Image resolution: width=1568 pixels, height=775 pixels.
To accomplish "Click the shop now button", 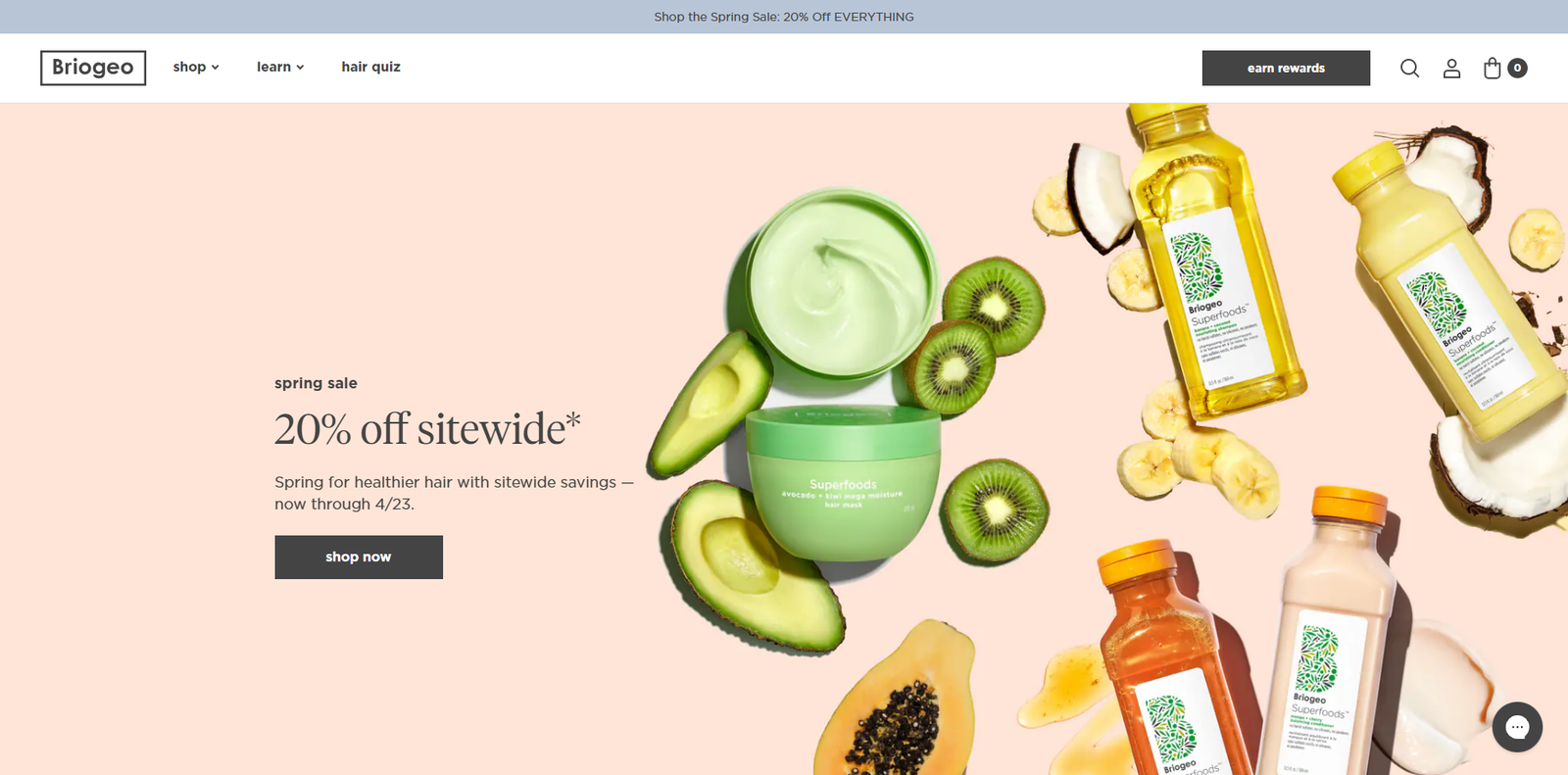I will tap(359, 557).
